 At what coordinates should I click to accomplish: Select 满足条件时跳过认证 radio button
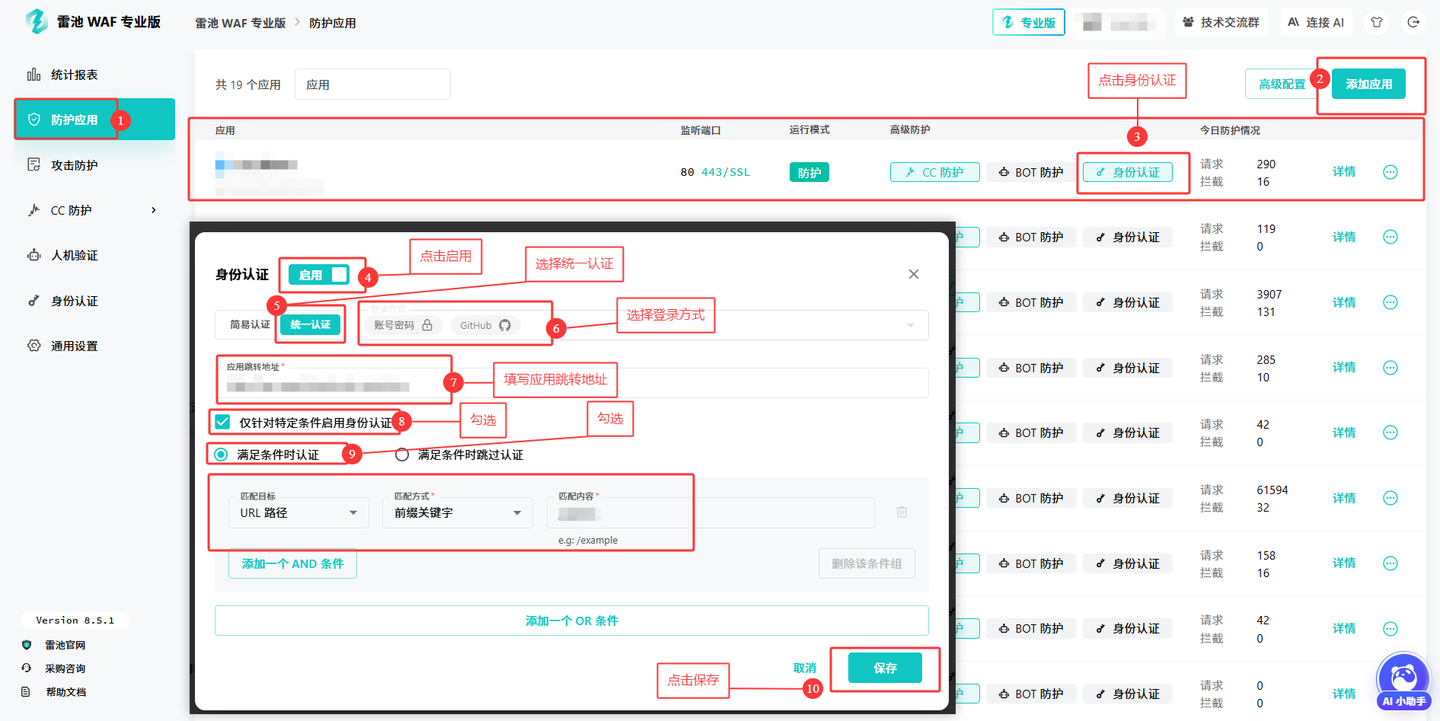(x=402, y=454)
